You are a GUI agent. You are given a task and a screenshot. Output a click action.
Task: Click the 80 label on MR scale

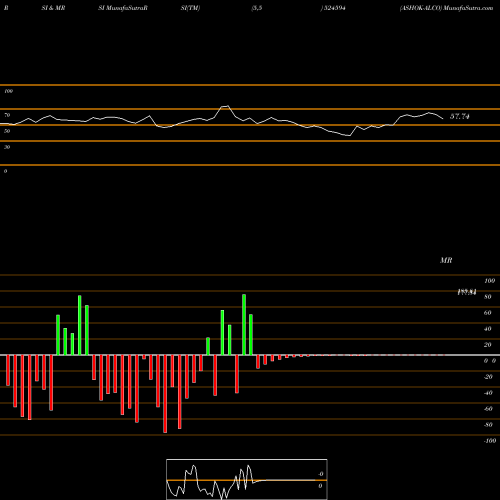(488, 297)
